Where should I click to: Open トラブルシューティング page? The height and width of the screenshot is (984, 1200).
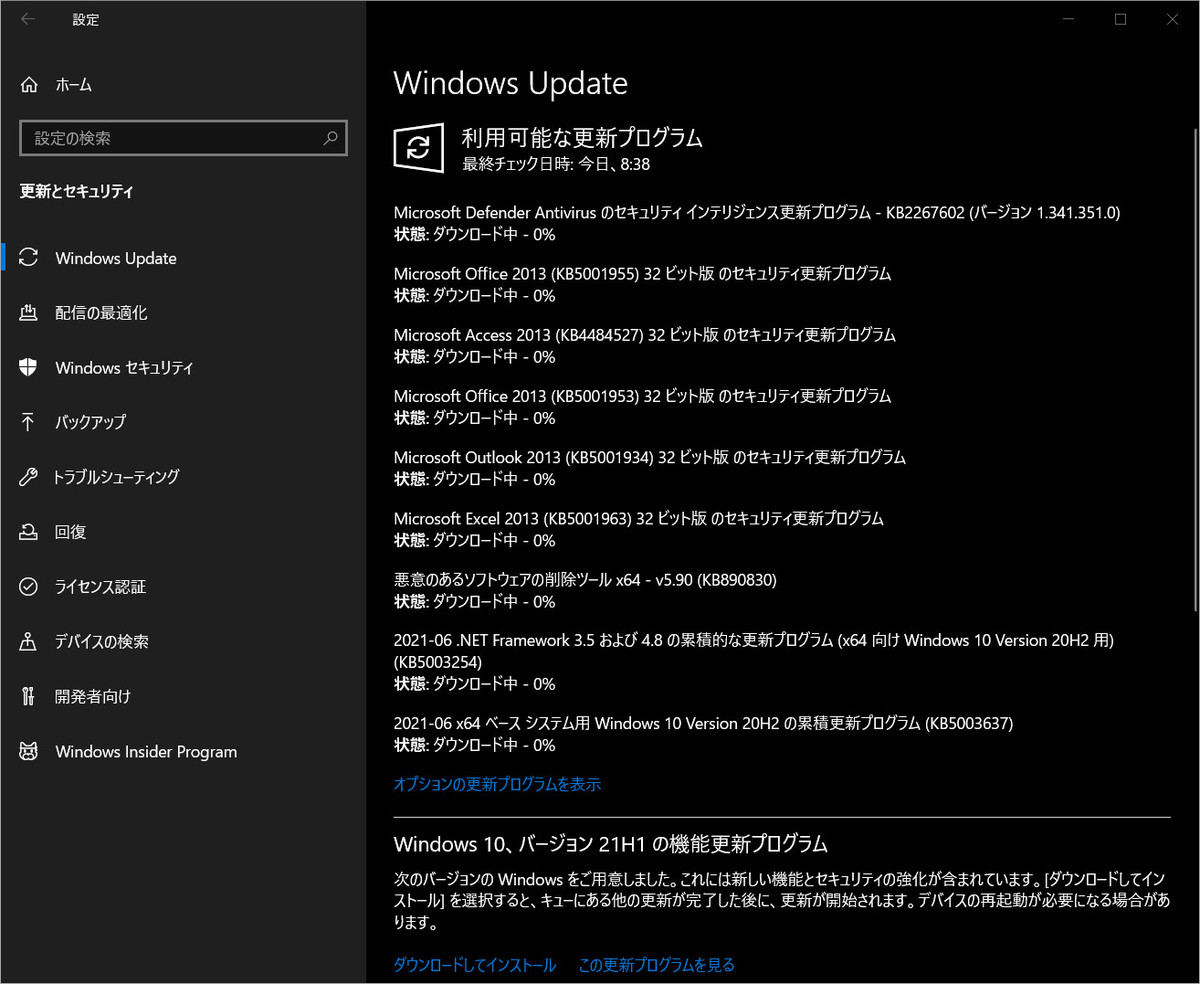point(183,477)
